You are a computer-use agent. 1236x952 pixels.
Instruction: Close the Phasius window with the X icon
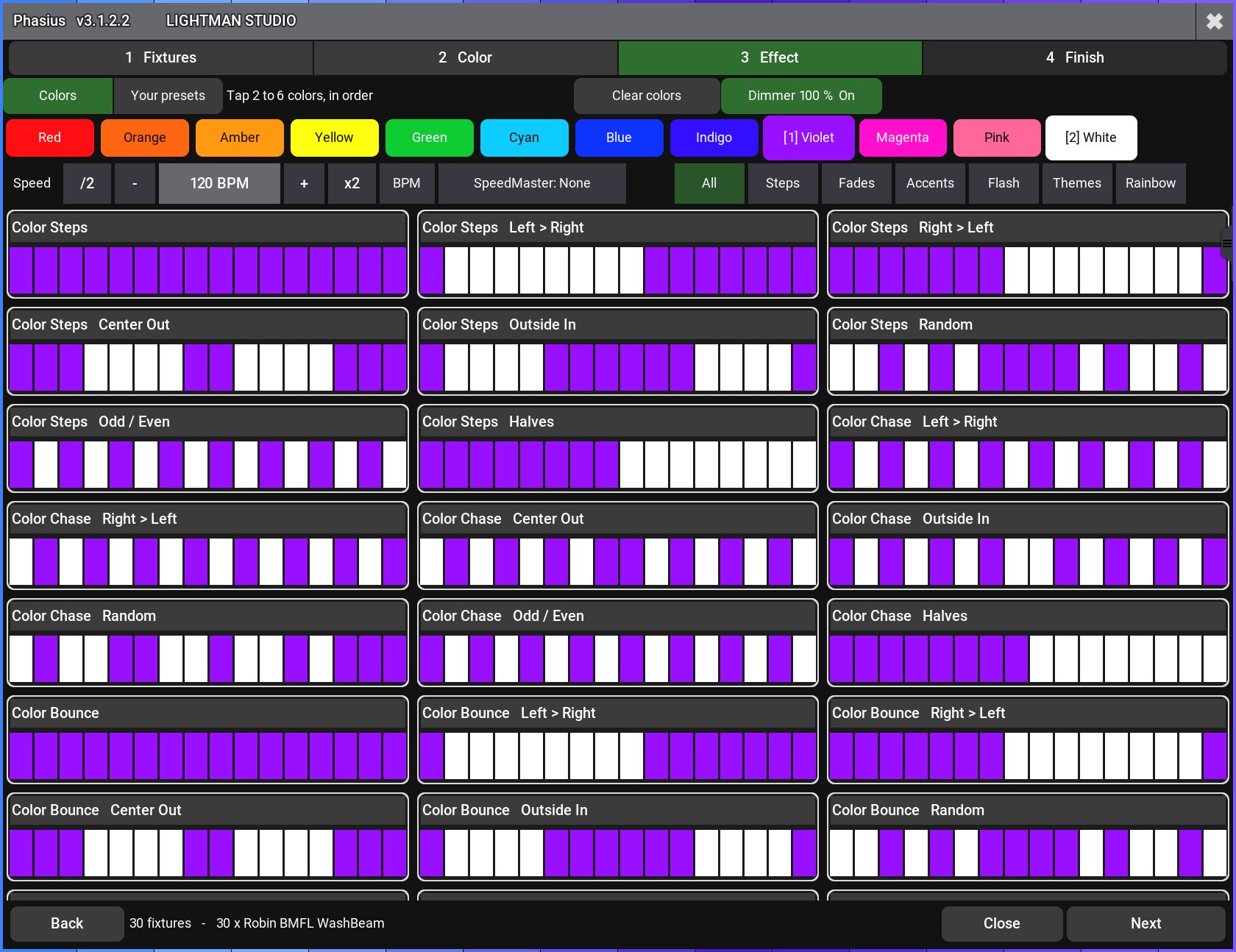1215,21
